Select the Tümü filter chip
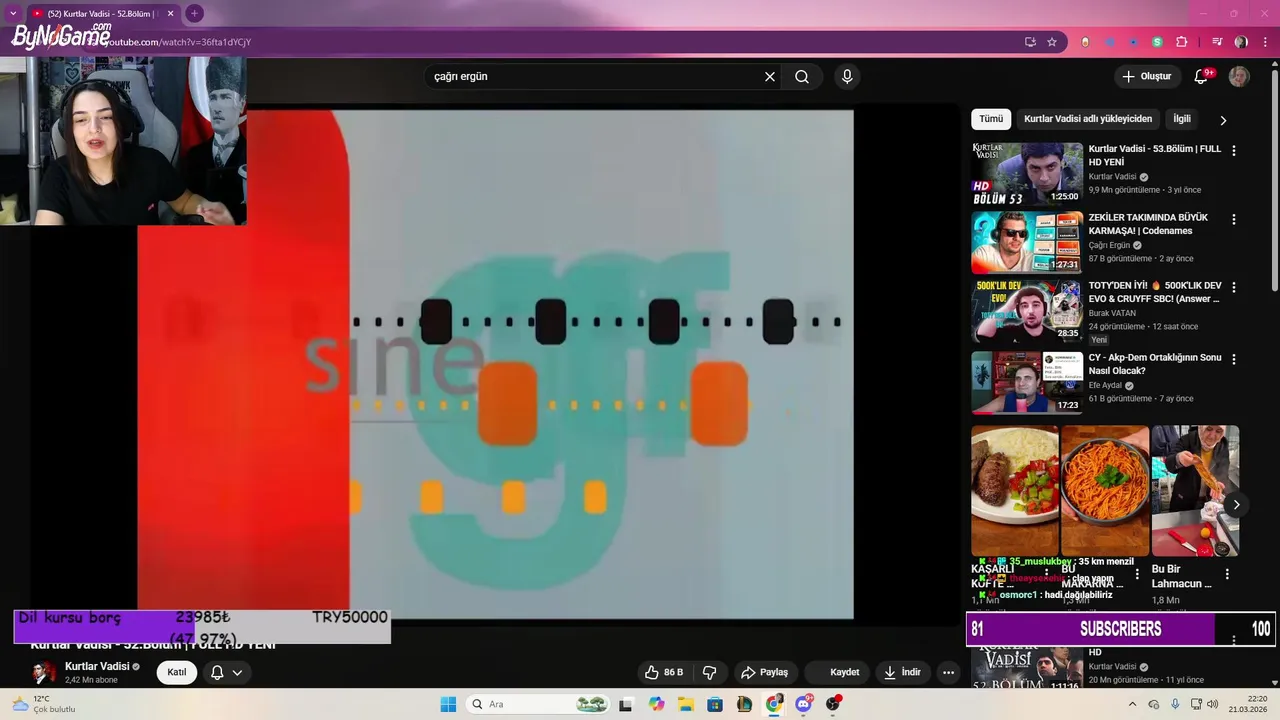This screenshot has height=720, width=1280. point(991,119)
